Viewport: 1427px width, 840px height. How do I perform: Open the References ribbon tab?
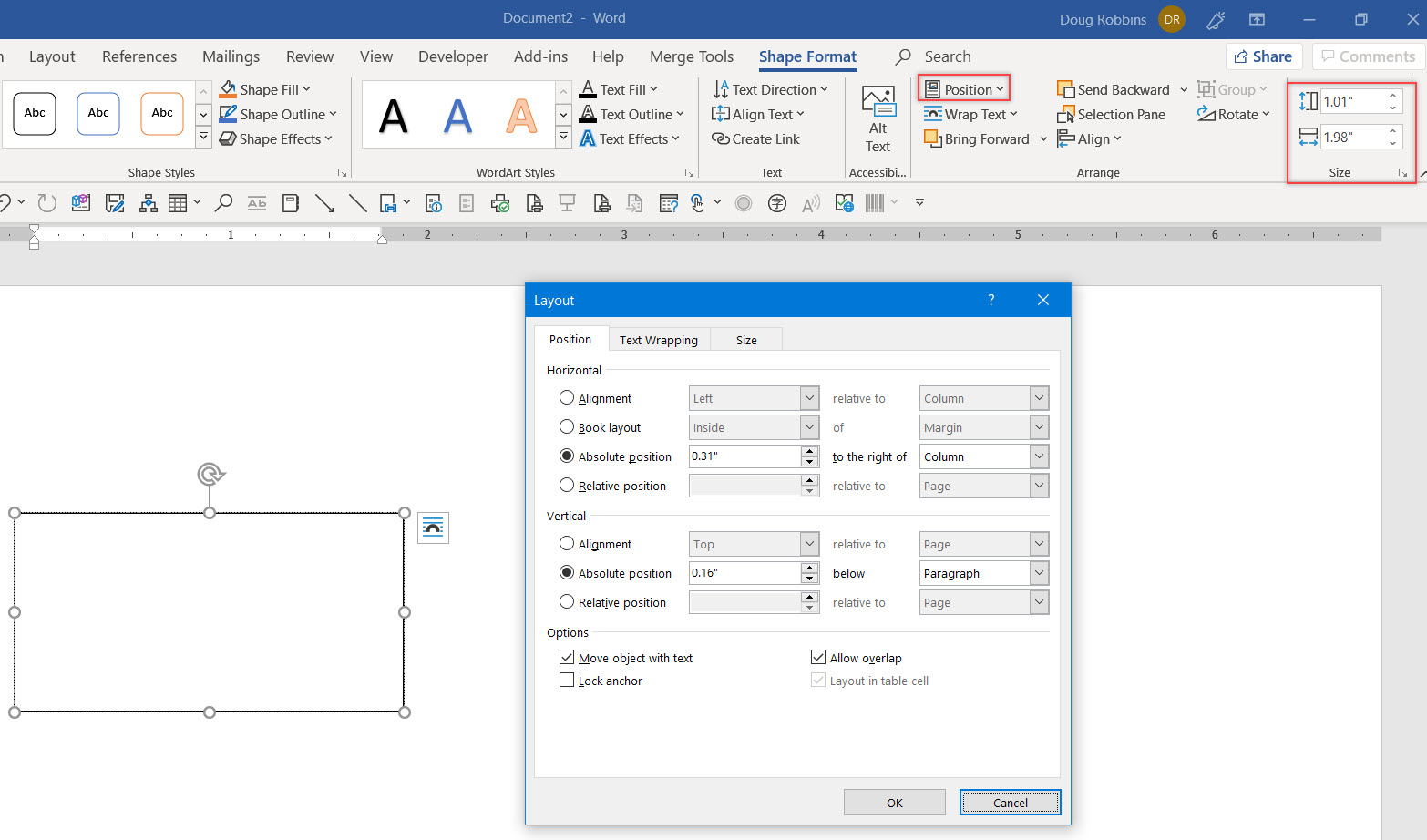click(139, 56)
